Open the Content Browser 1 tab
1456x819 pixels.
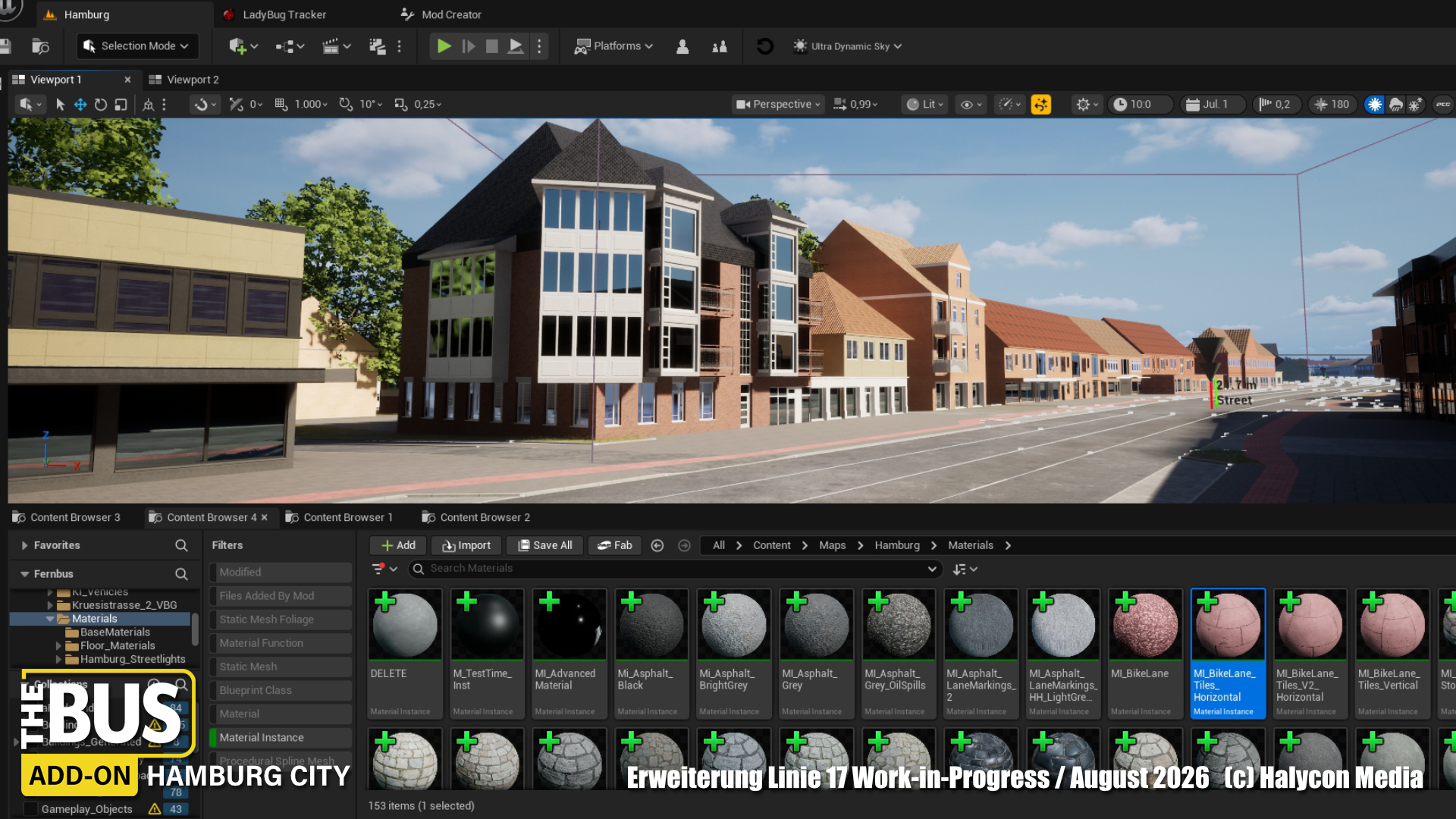pyautogui.click(x=340, y=517)
